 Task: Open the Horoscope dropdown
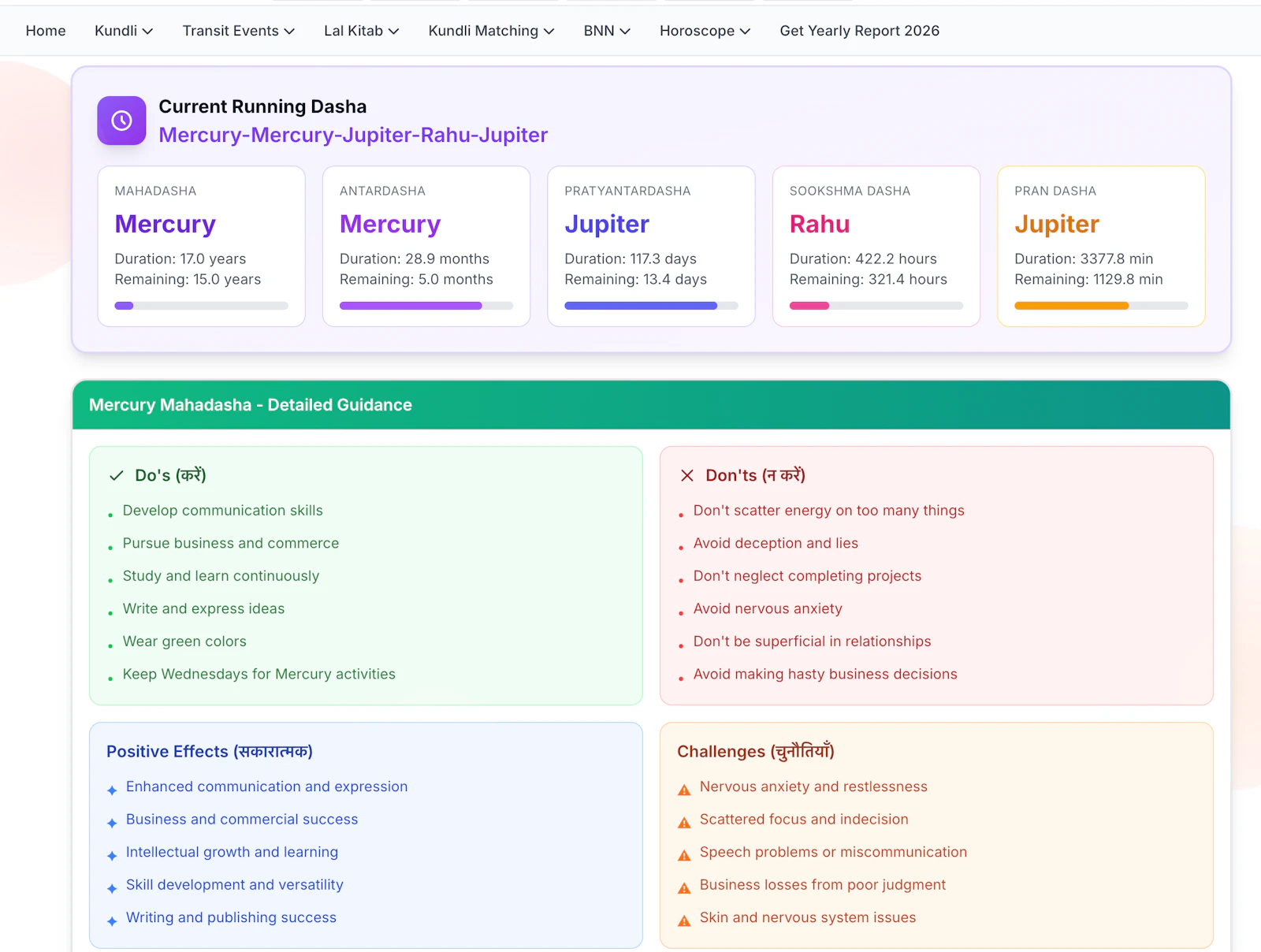(x=705, y=31)
